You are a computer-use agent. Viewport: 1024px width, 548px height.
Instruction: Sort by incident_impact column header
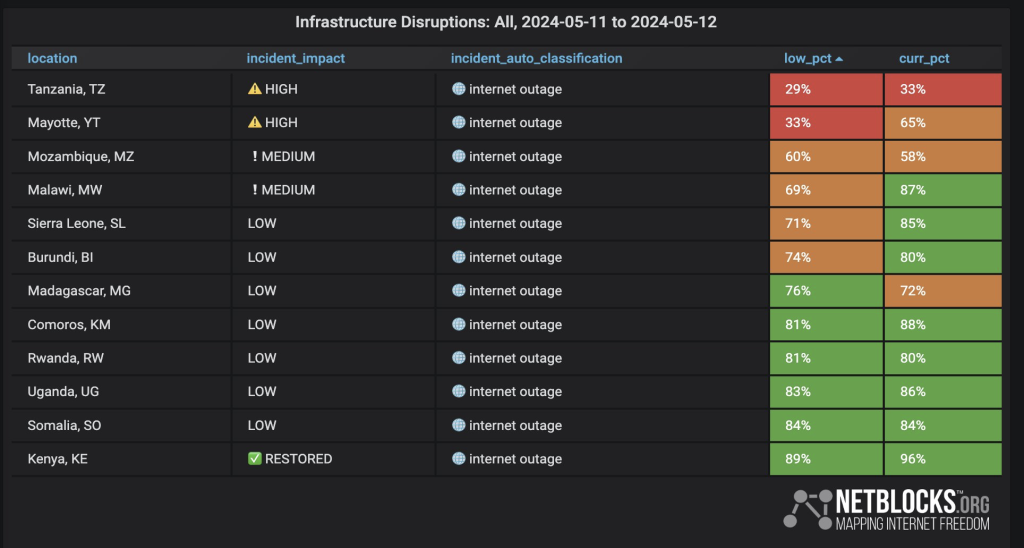tap(295, 59)
